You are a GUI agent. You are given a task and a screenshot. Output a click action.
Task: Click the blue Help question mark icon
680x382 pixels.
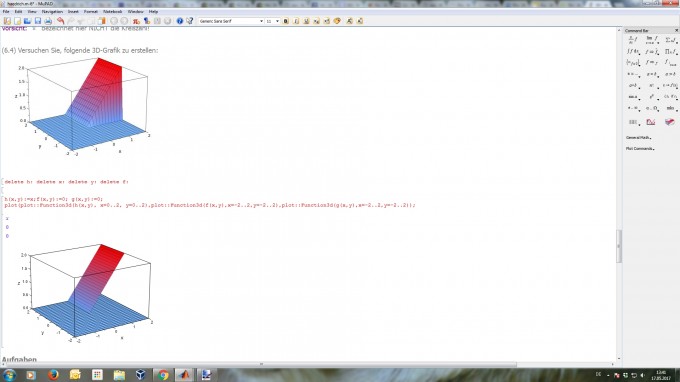pos(180,21)
